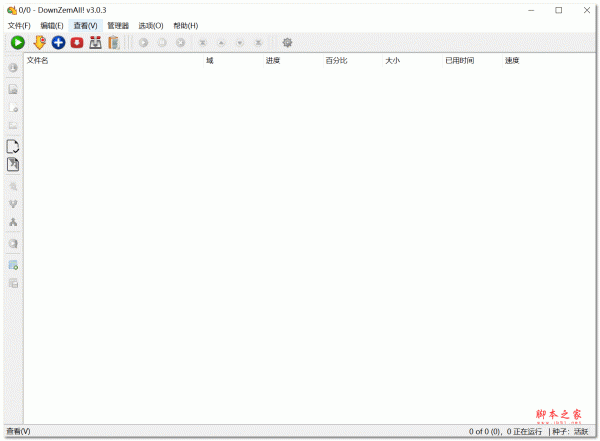The height and width of the screenshot is (441, 600).
Task: Click the blue table-with-green-plus sidebar icon
Action: click(x=13, y=265)
